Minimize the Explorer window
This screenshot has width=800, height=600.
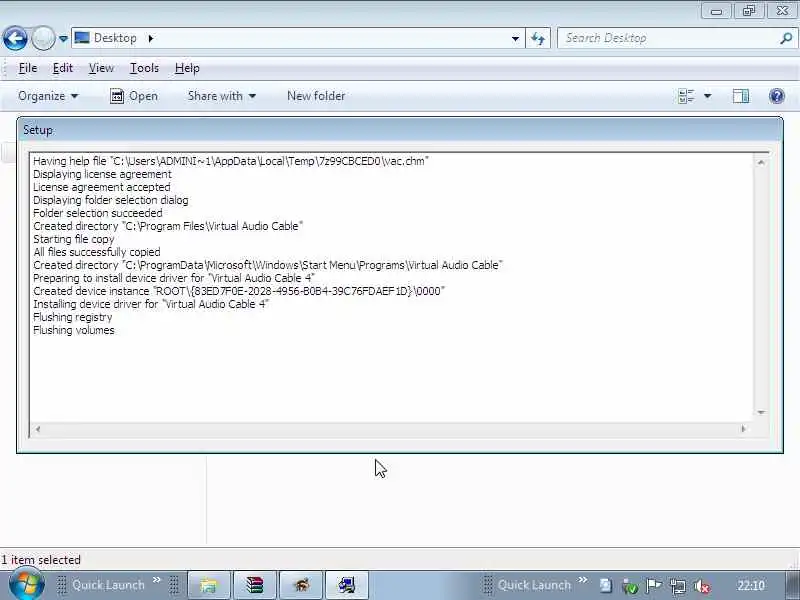click(716, 11)
